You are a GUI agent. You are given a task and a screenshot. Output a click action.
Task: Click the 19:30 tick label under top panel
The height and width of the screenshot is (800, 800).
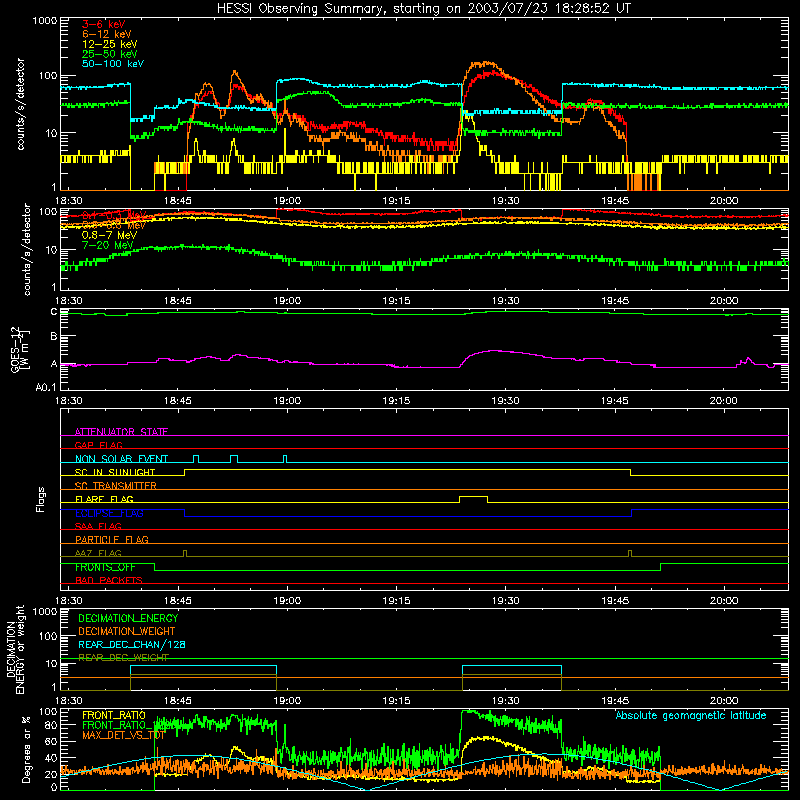505,201
